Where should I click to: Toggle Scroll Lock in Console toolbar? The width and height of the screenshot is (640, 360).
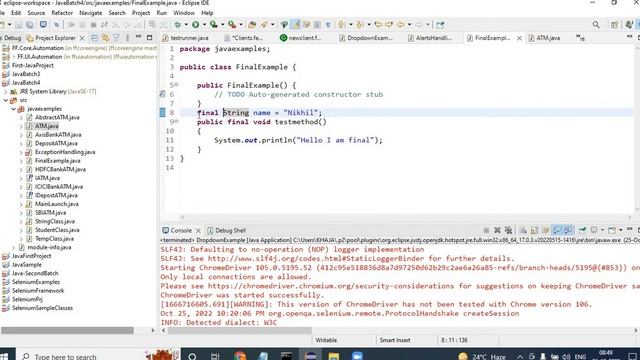(534, 230)
